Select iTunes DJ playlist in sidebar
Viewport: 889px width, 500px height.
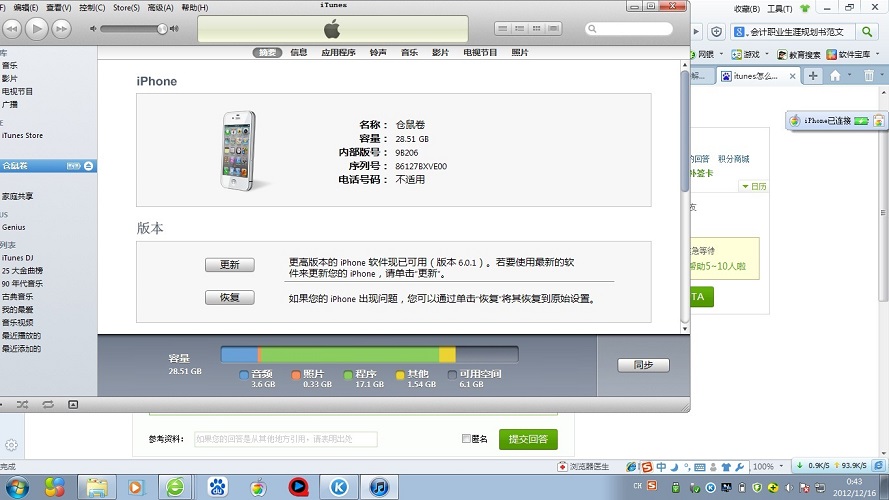click(18, 258)
